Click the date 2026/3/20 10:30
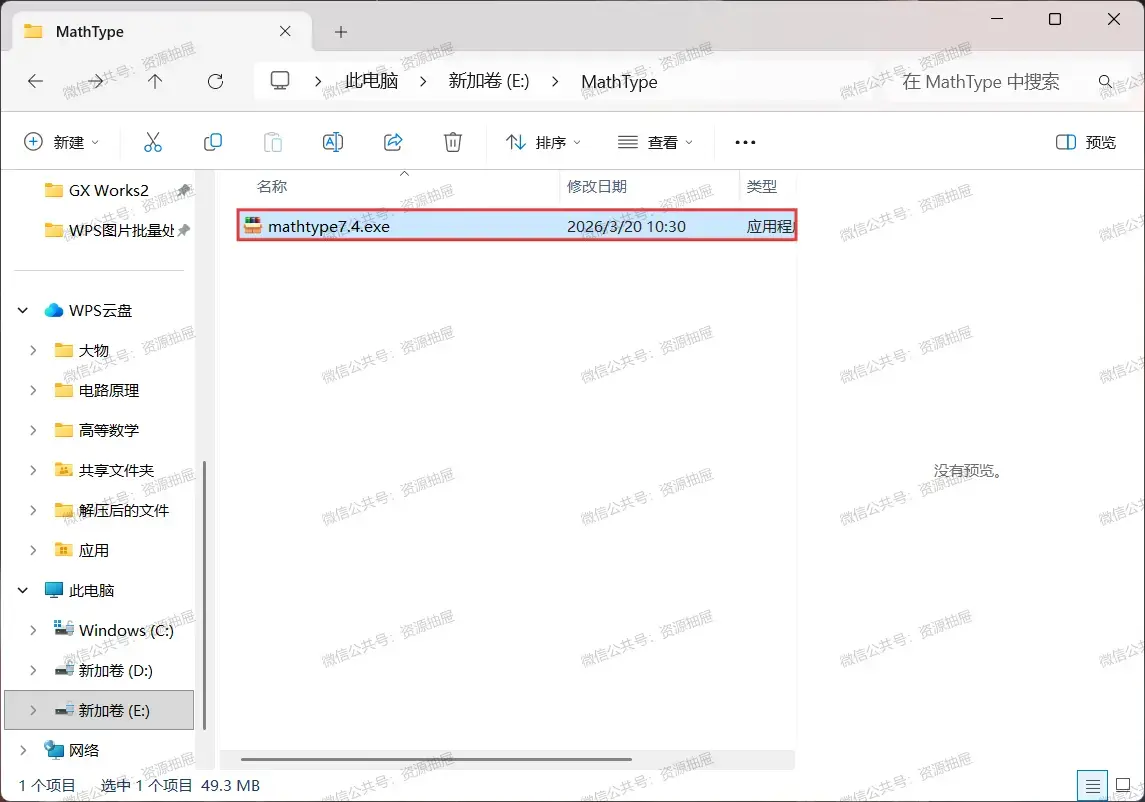Image resolution: width=1145 pixels, height=802 pixels. [x=627, y=226]
